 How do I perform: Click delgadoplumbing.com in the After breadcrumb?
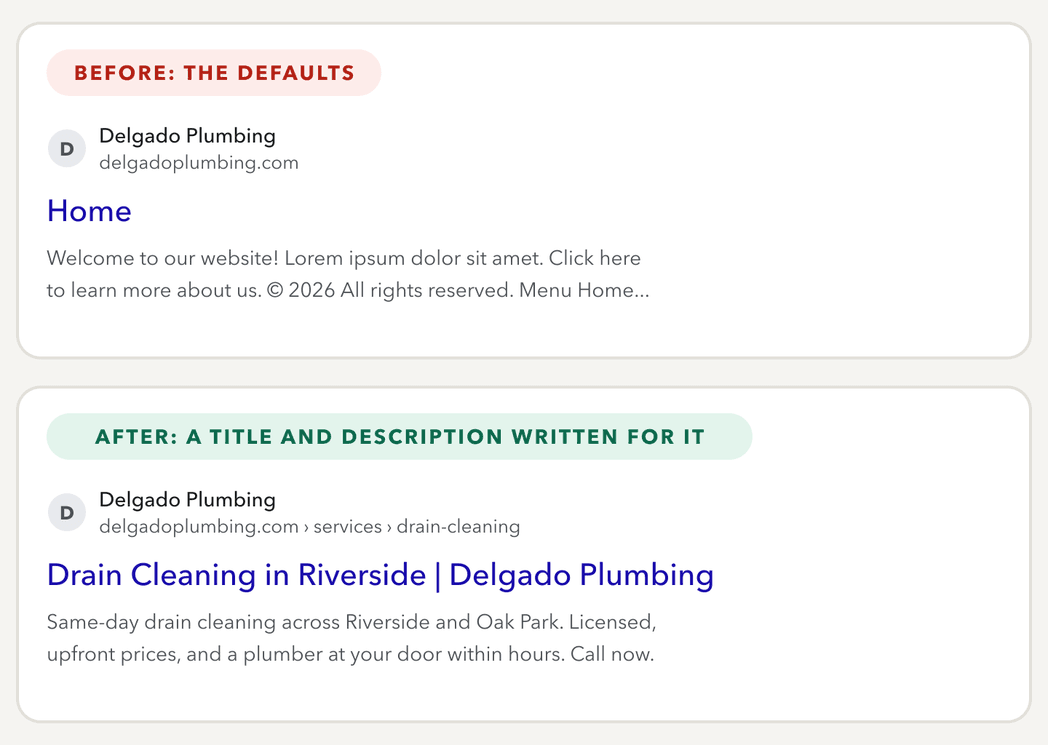(x=199, y=527)
